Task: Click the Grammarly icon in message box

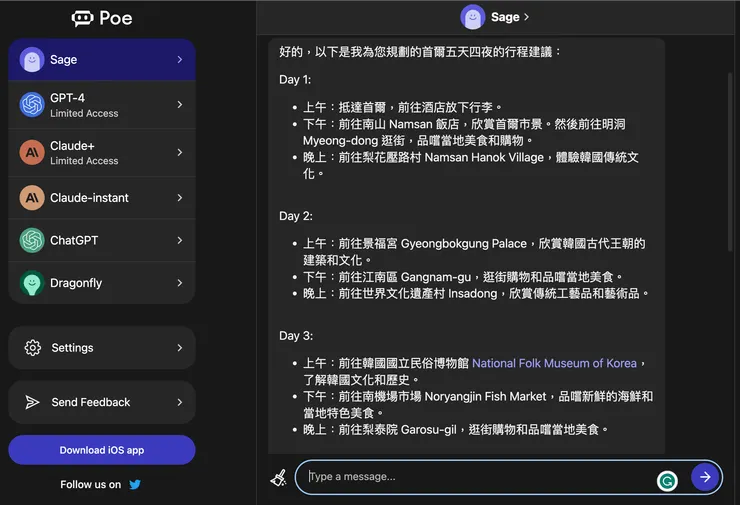Action: click(667, 481)
